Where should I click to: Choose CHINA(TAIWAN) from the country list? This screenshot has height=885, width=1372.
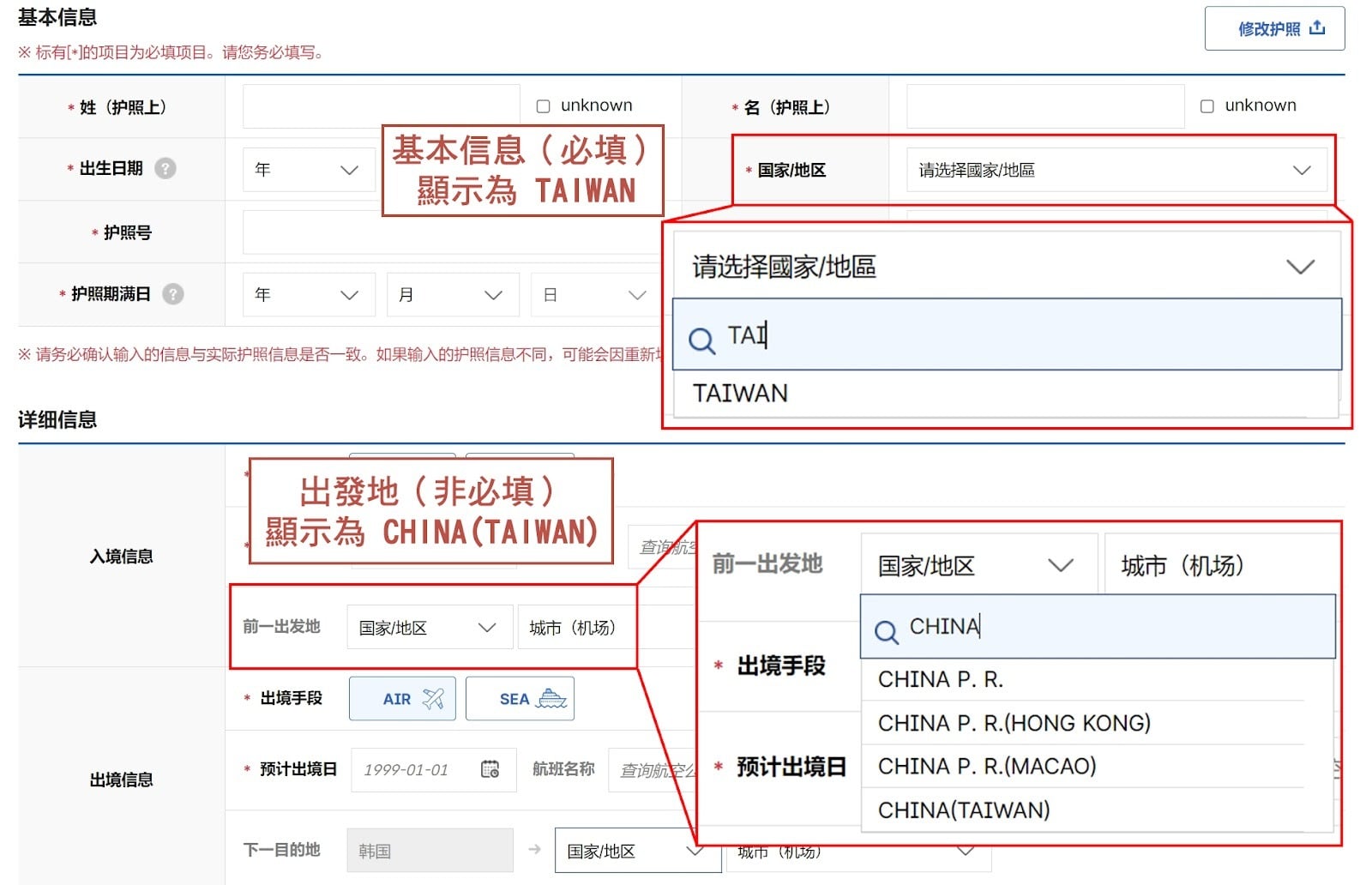(964, 810)
